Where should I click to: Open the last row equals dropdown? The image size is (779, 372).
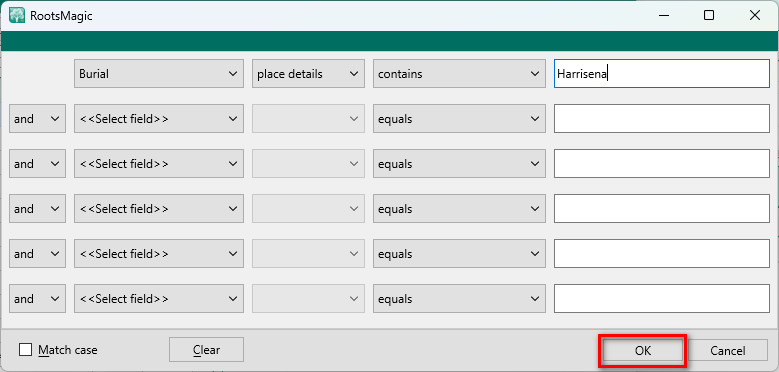point(460,299)
